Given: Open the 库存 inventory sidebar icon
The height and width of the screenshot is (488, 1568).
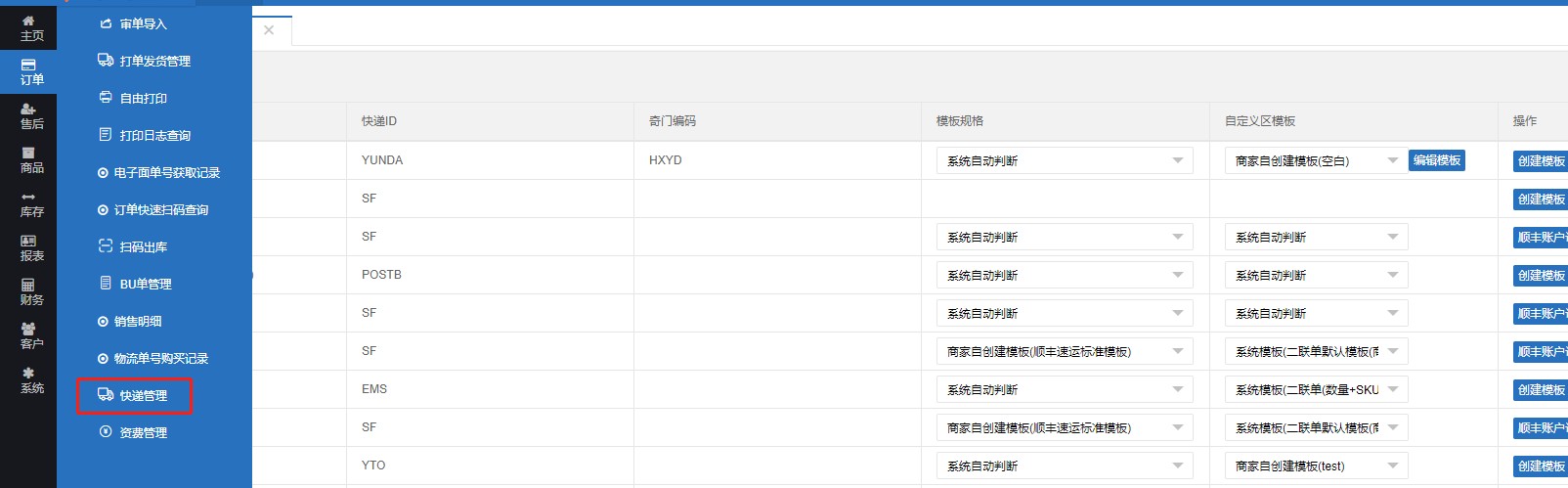Looking at the screenshot, I should (x=29, y=203).
